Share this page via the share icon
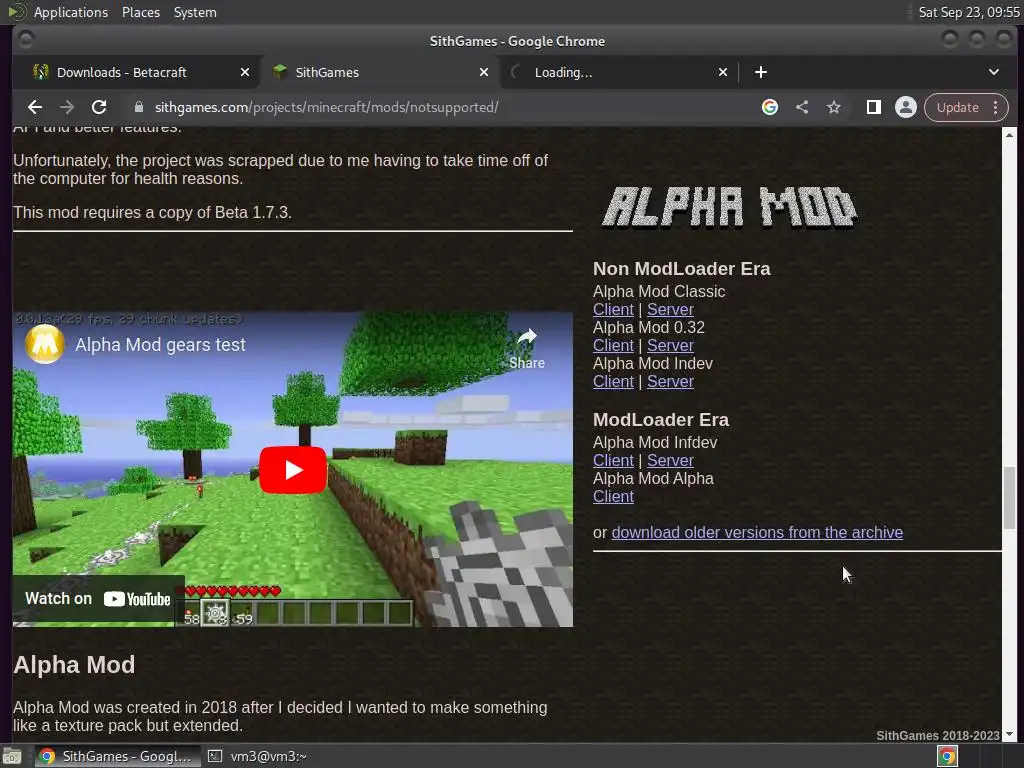Screen dimensions: 1024x768 coord(802,107)
